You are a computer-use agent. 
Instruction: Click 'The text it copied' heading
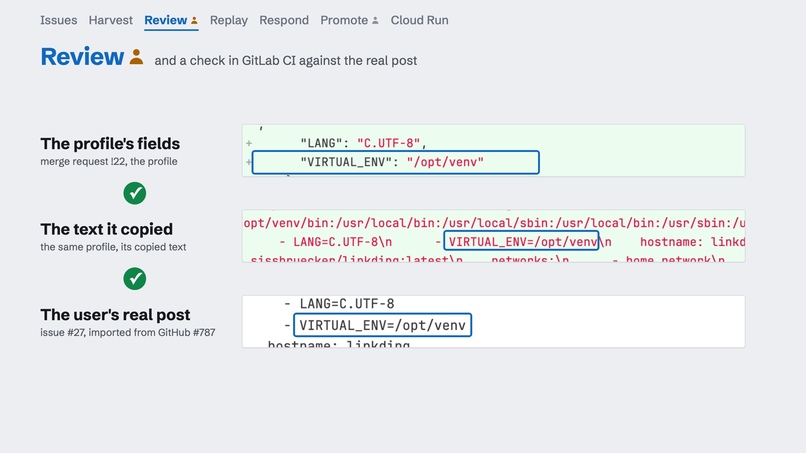tap(106, 229)
